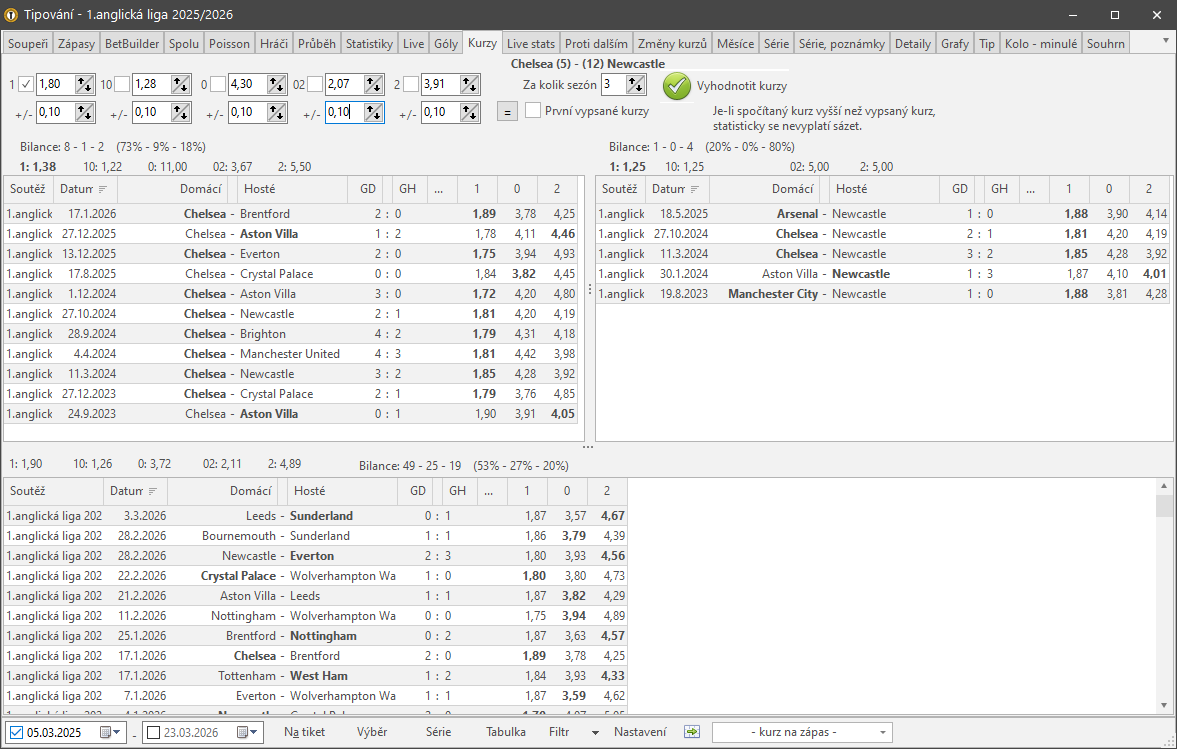This screenshot has height=749, width=1177.
Task: Click the Tabulka button
Action: [x=506, y=732]
